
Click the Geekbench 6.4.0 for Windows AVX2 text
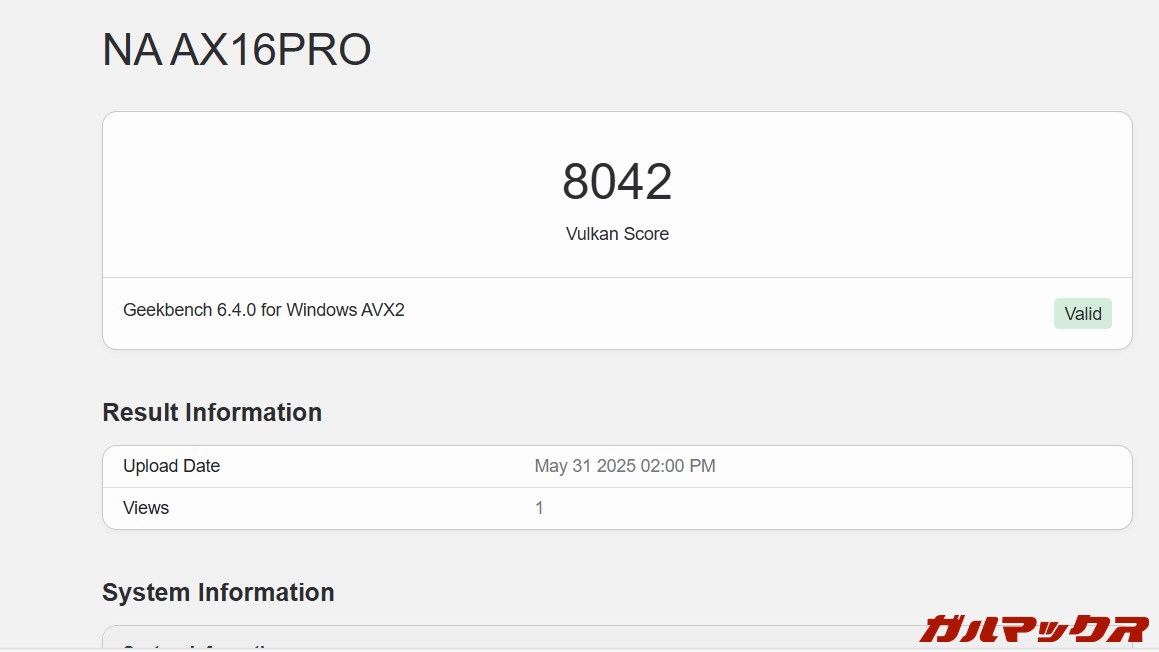pyautogui.click(x=263, y=310)
